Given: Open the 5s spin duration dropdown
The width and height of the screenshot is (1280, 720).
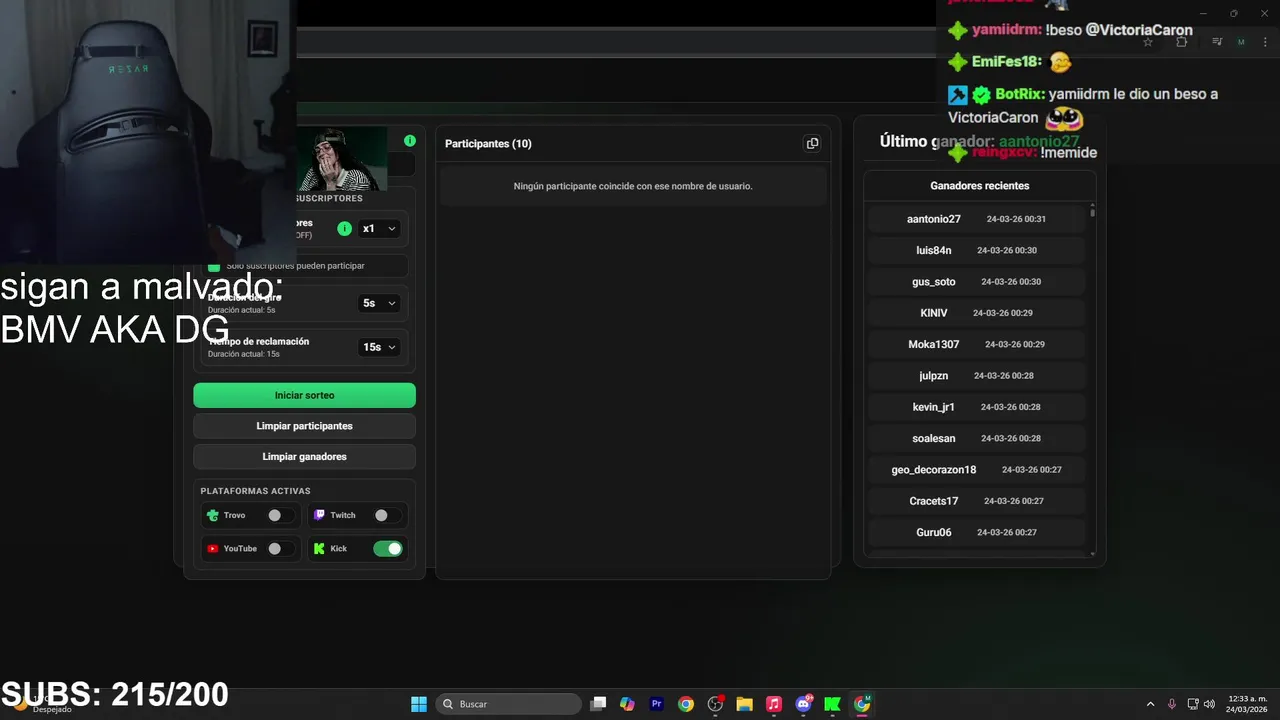Looking at the screenshot, I should [379, 303].
